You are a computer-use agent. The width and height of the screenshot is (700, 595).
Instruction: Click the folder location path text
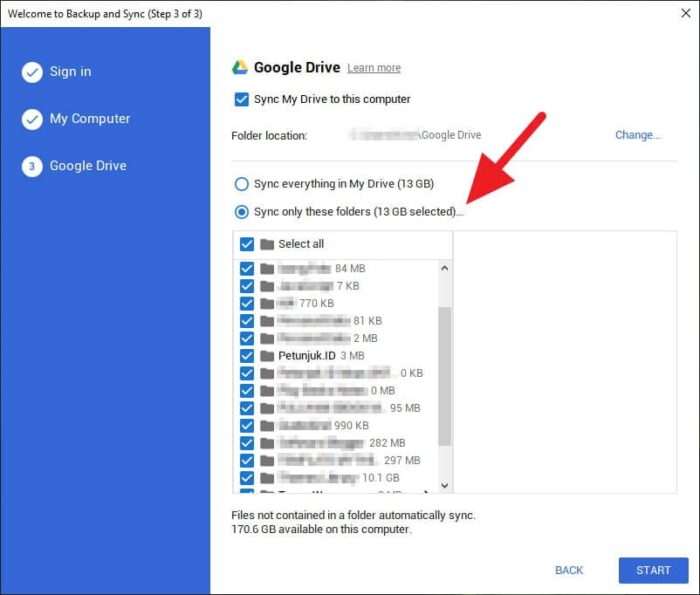[416, 135]
